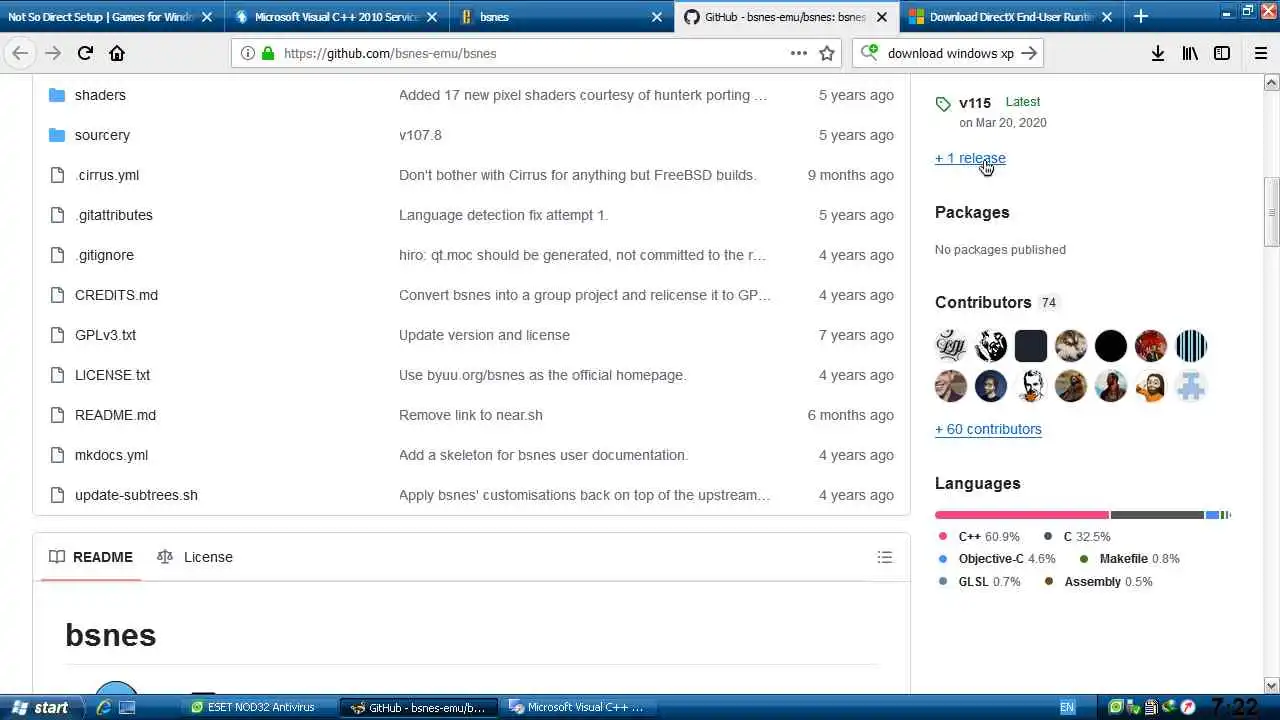Viewport: 1280px width, 720px height.
Task: Open GPLv3.txt file
Action: click(105, 335)
